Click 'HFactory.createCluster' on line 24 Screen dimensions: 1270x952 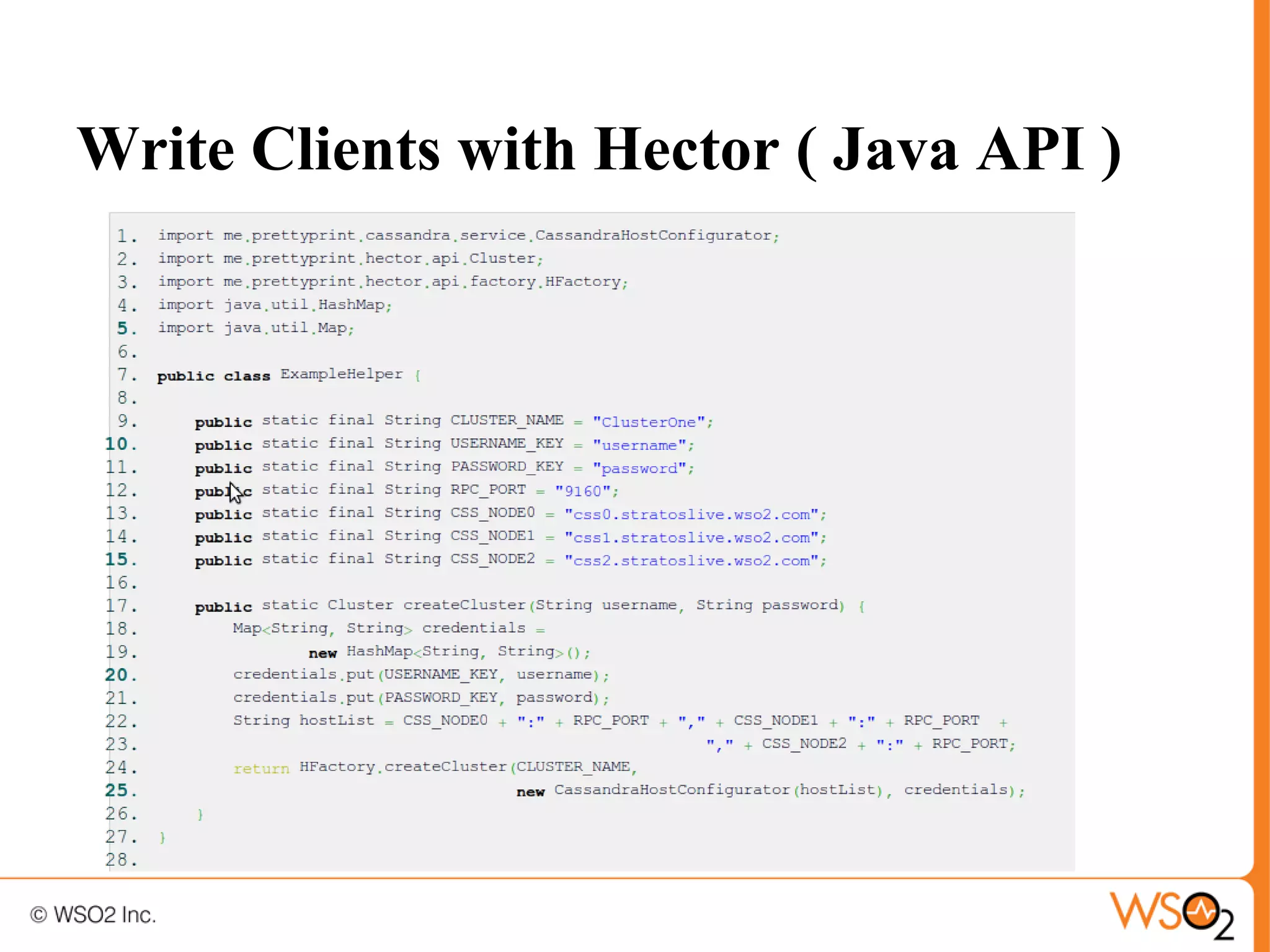[x=403, y=767]
